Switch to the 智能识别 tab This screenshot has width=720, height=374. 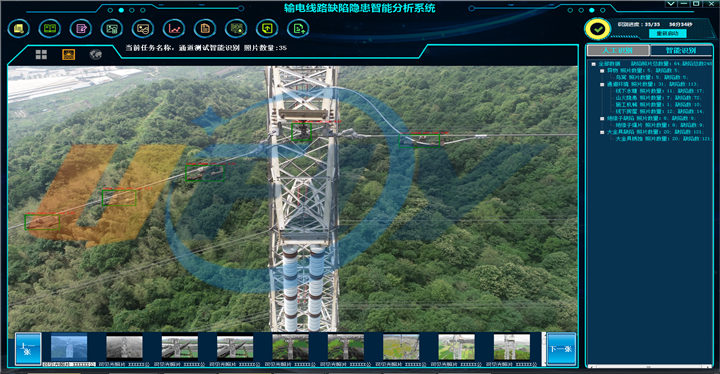tap(681, 50)
